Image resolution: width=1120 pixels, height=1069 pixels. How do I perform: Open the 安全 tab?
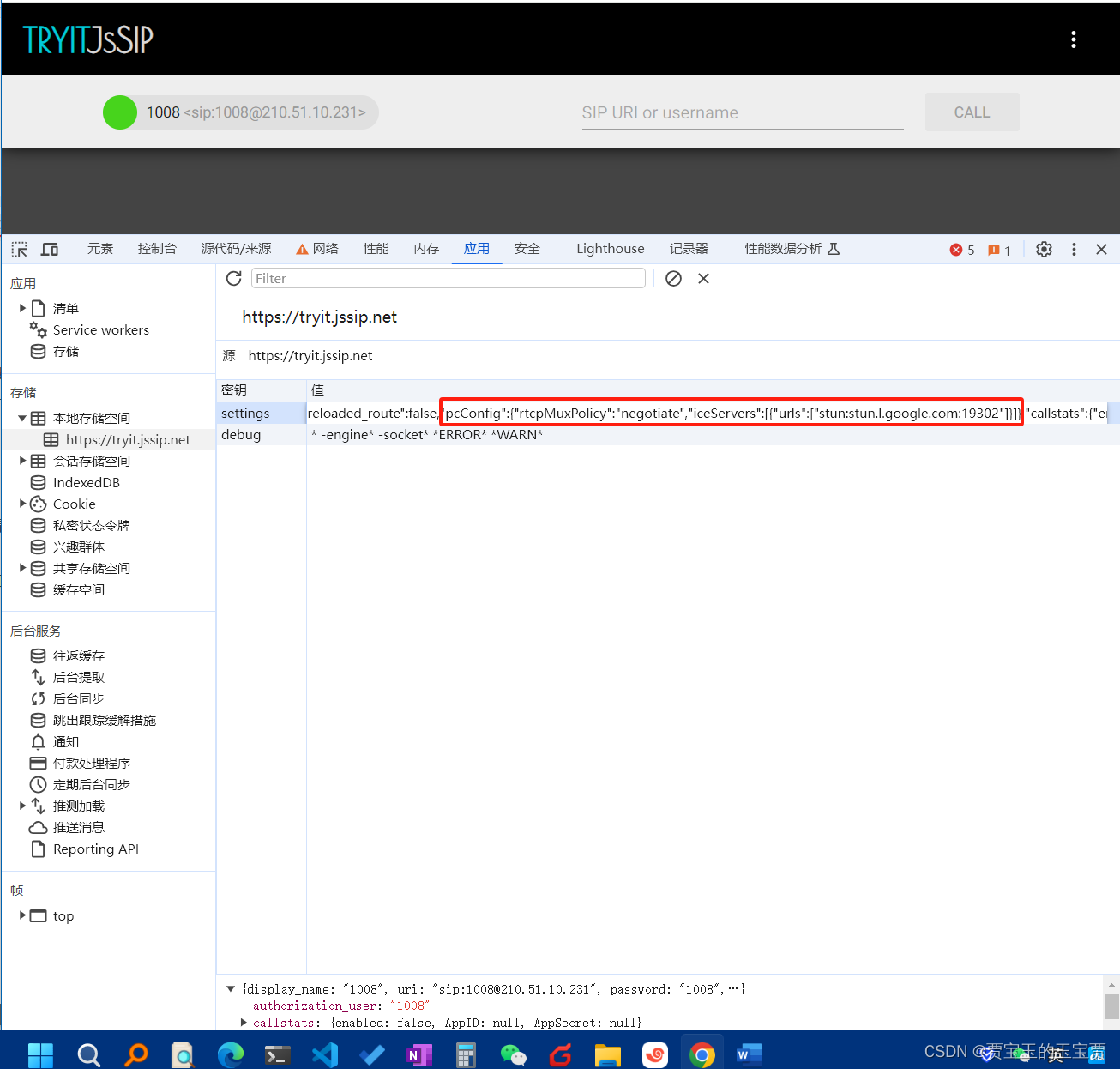pyautogui.click(x=527, y=249)
